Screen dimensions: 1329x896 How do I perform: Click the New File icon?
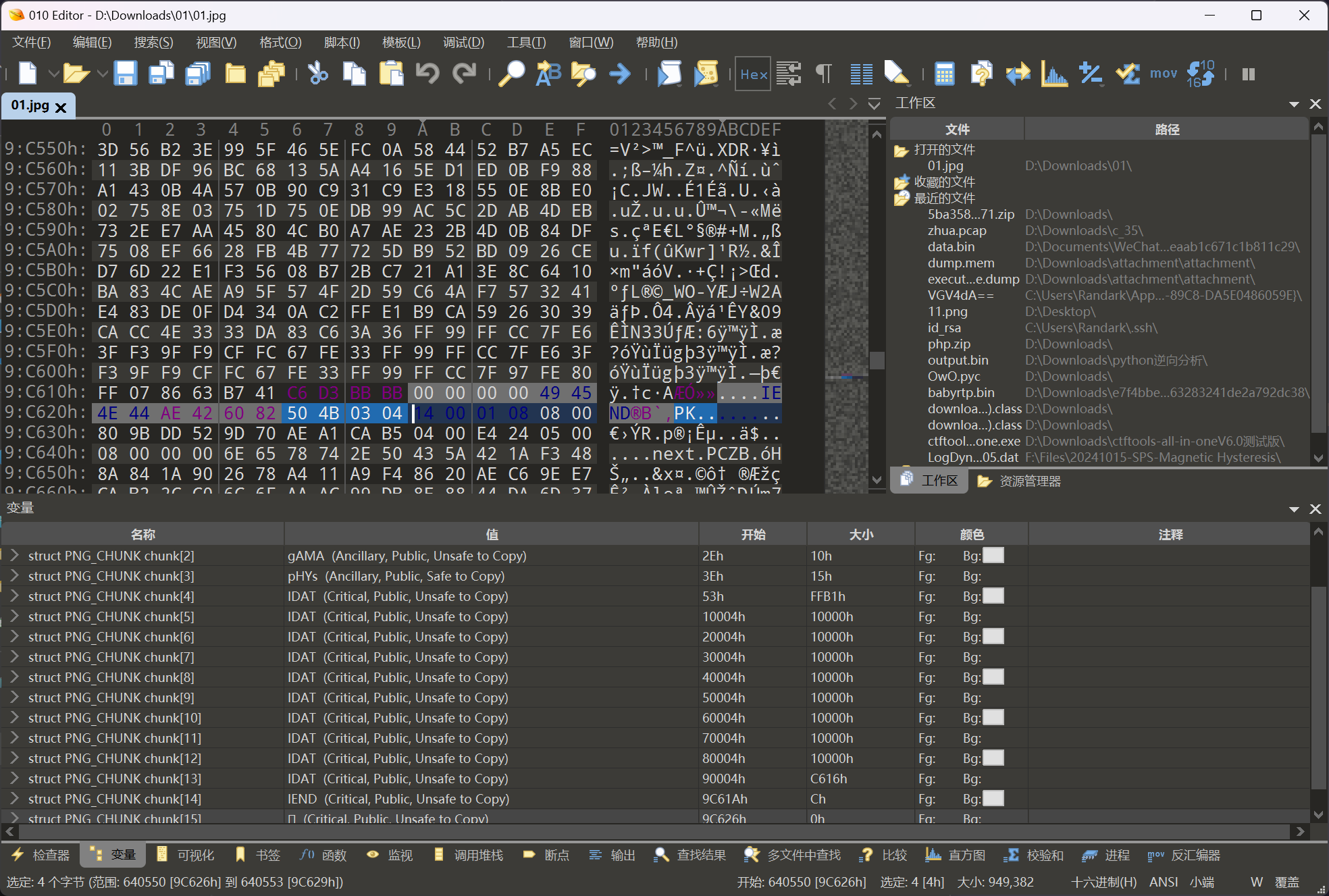tap(28, 73)
